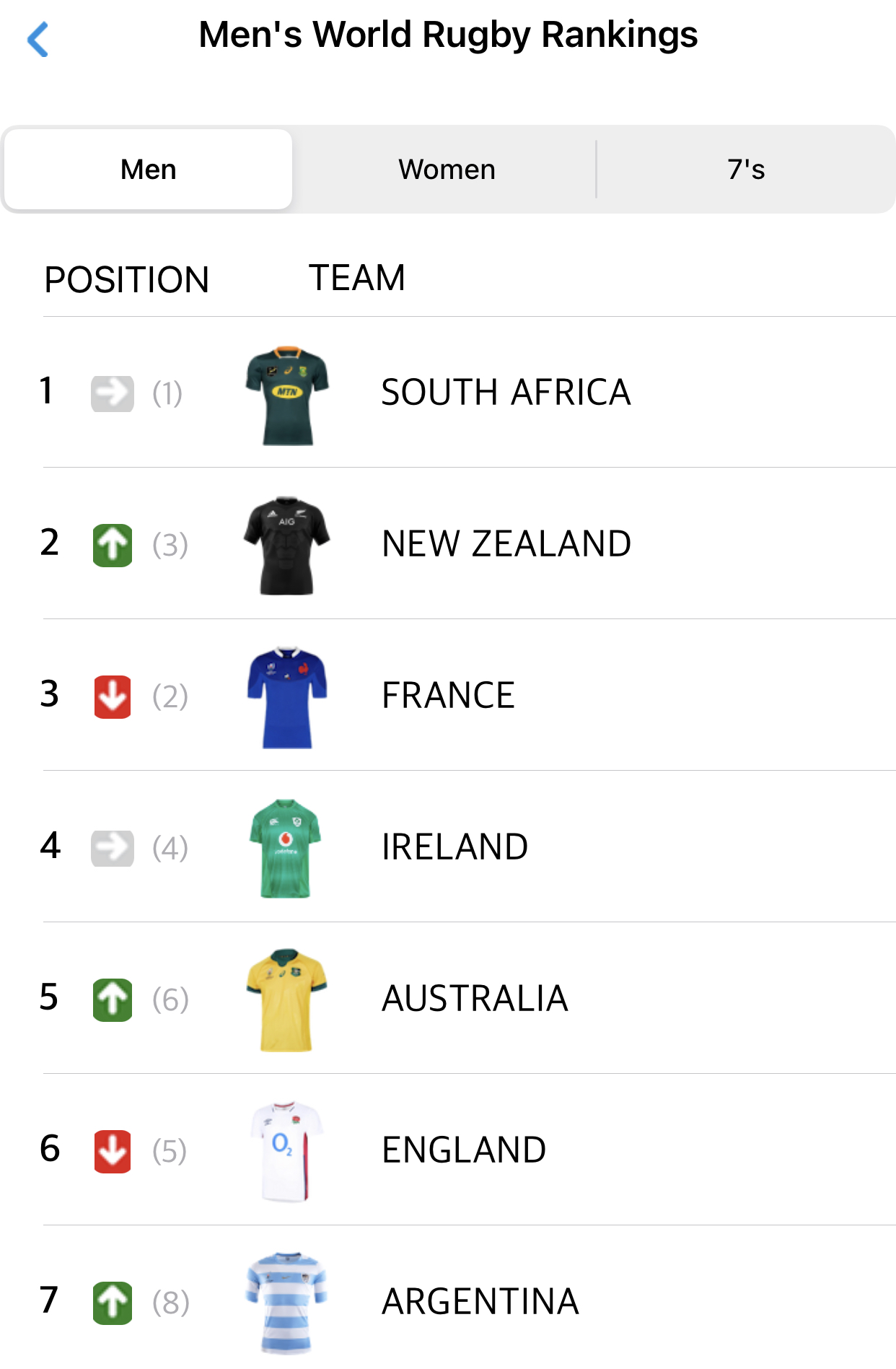Open the SOUTH AFRICA team row
The width and height of the screenshot is (896, 1369).
(x=506, y=393)
